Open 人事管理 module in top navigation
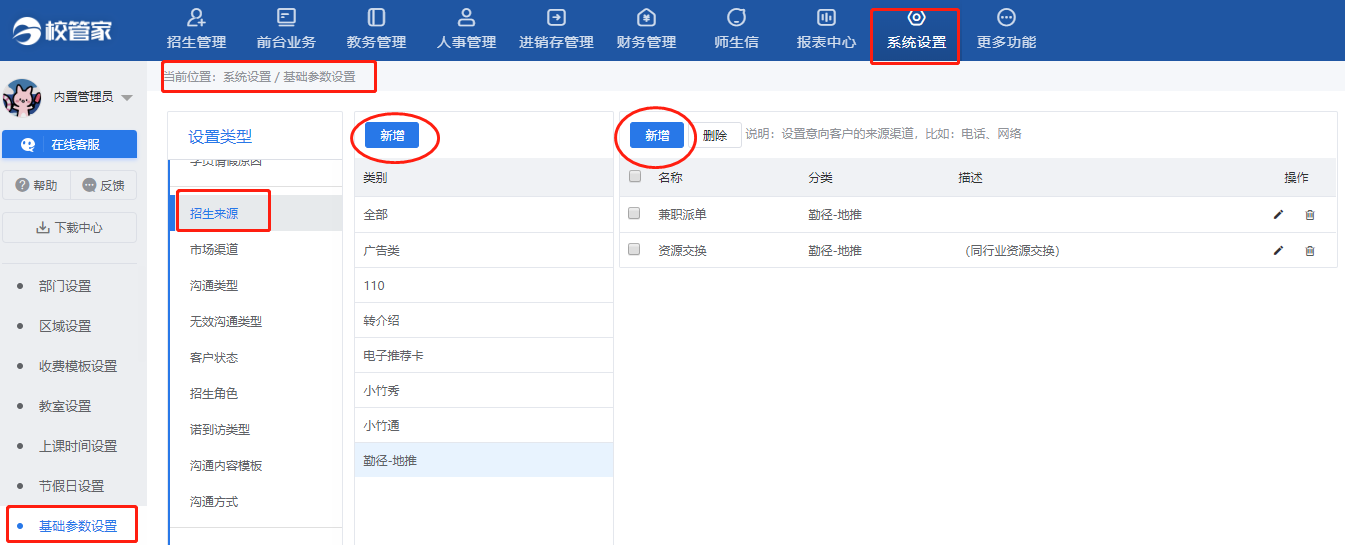Viewport: 1345px width, 545px height. (x=466, y=29)
